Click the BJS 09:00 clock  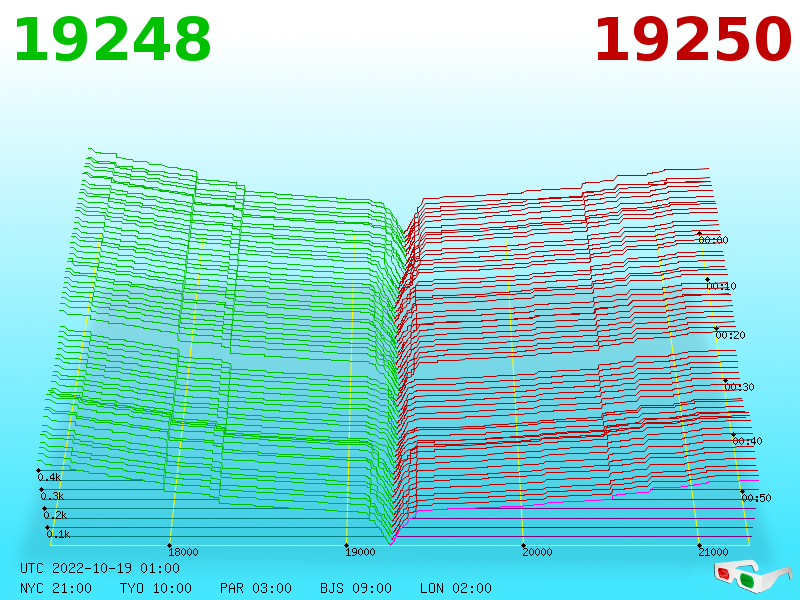(x=356, y=588)
